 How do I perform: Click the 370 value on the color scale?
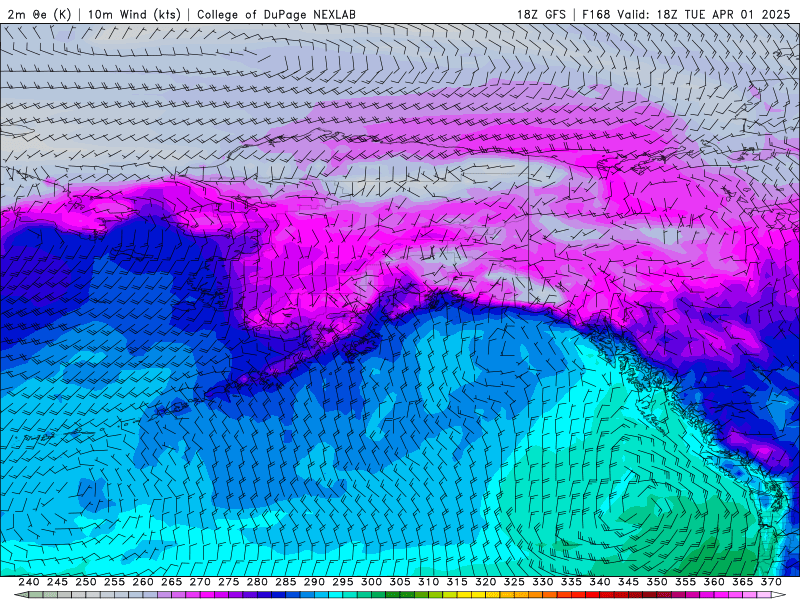tap(771, 582)
